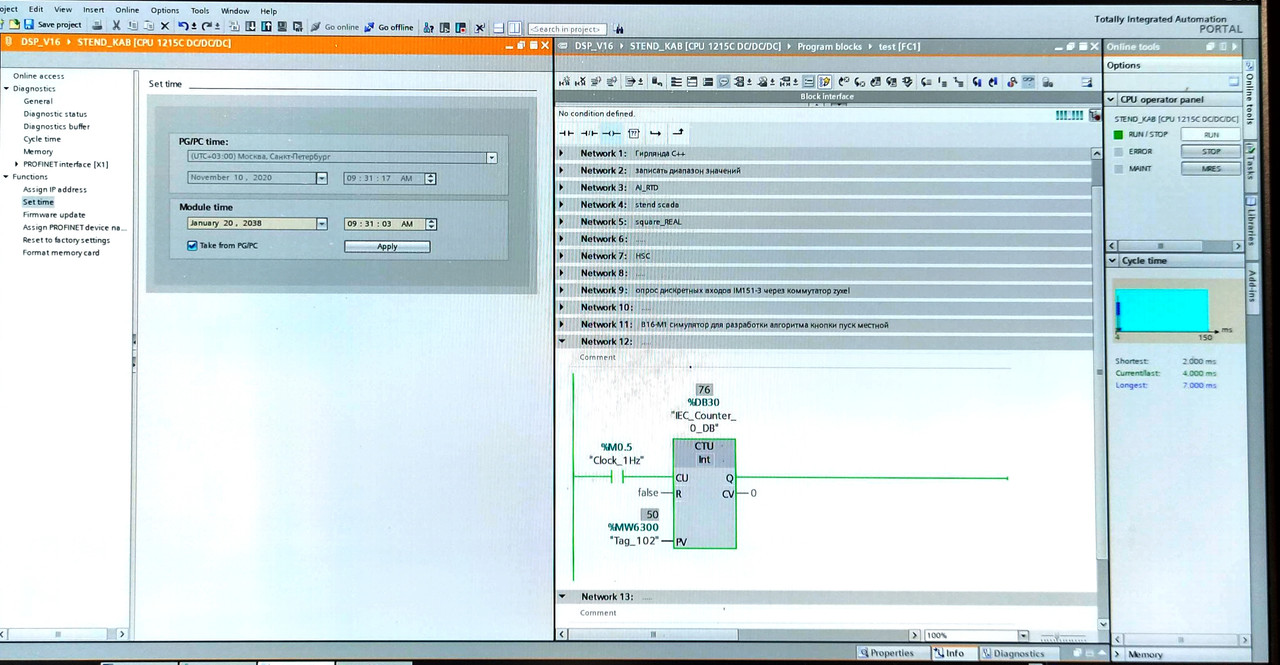Collapse the Diagnostics tree node

tap(5, 89)
